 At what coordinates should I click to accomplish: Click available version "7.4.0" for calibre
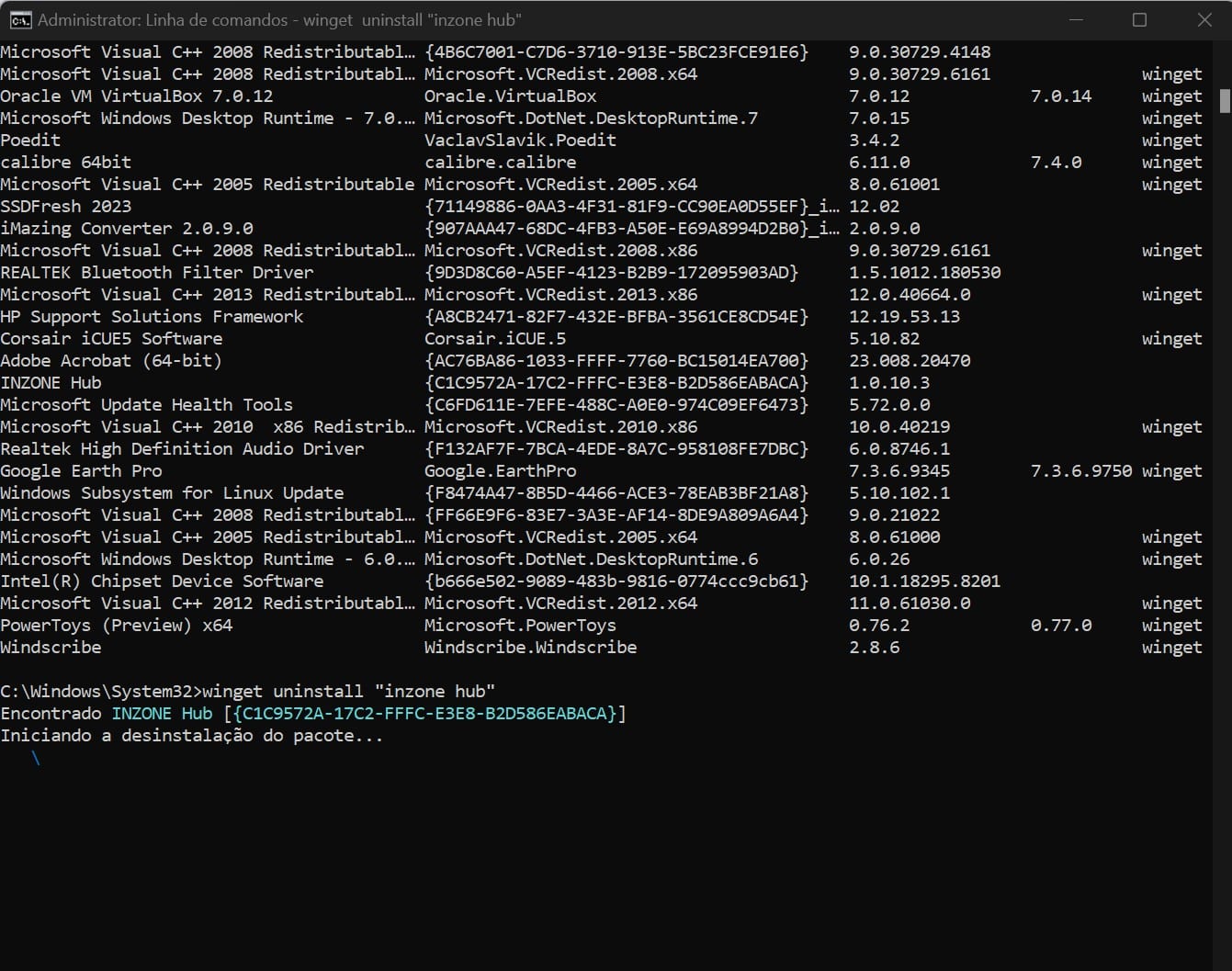click(1056, 162)
